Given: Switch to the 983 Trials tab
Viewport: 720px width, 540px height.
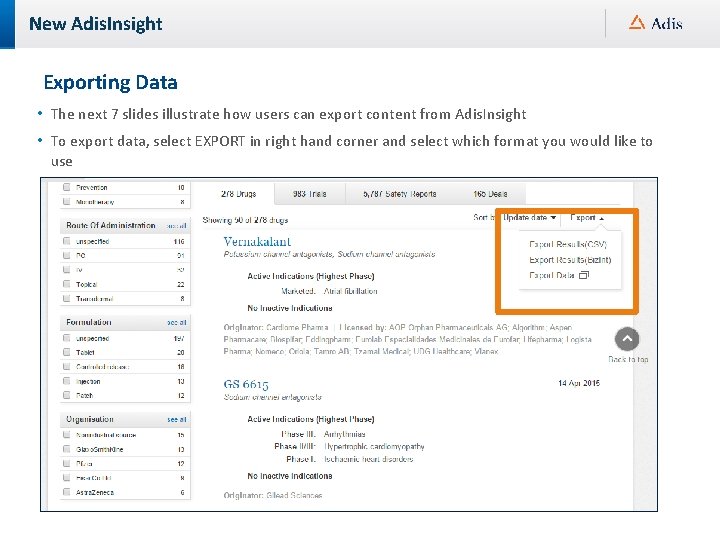Looking at the screenshot, I should click(309, 194).
